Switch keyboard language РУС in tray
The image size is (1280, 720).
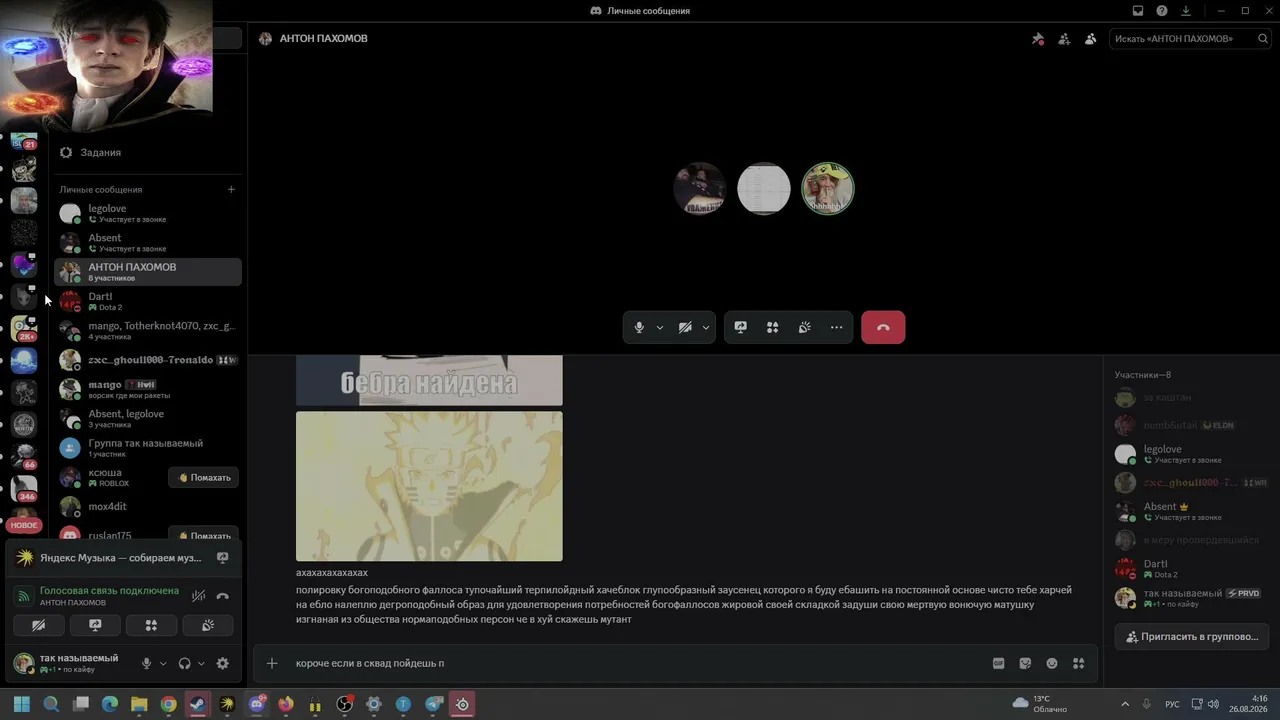[1172, 704]
